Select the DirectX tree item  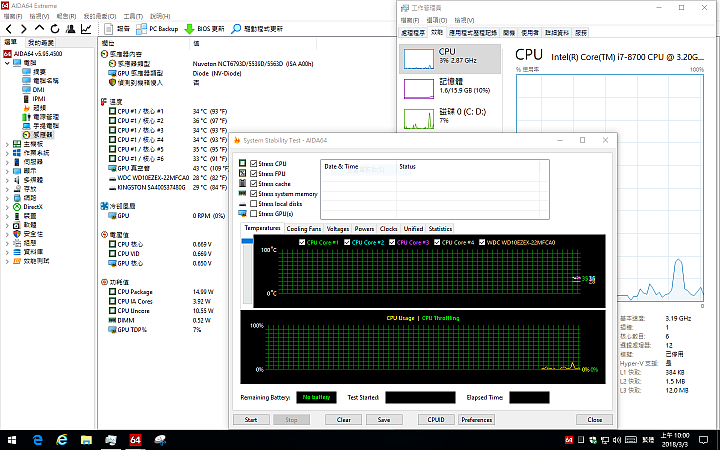click(x=31, y=207)
